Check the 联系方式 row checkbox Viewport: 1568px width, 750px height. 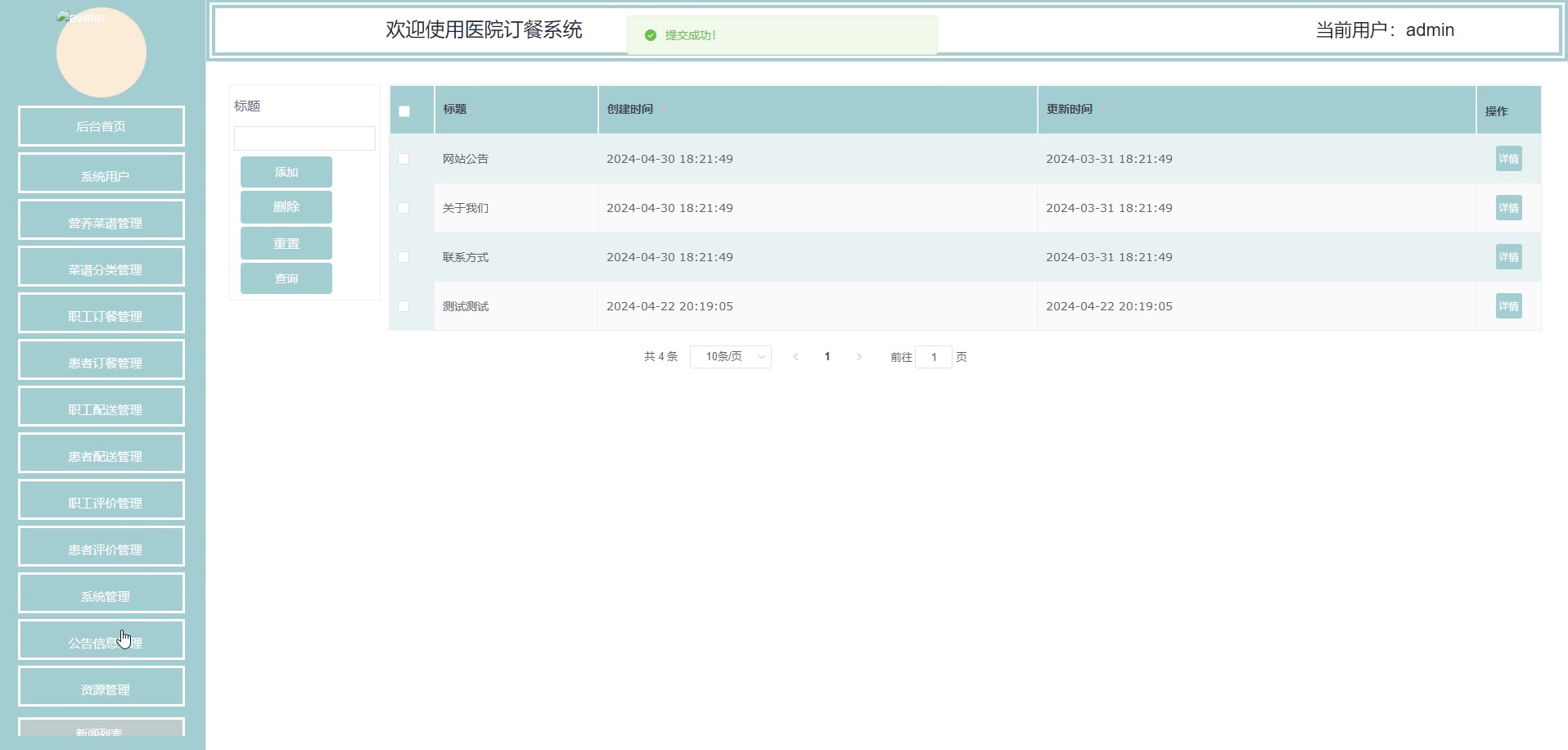click(403, 257)
